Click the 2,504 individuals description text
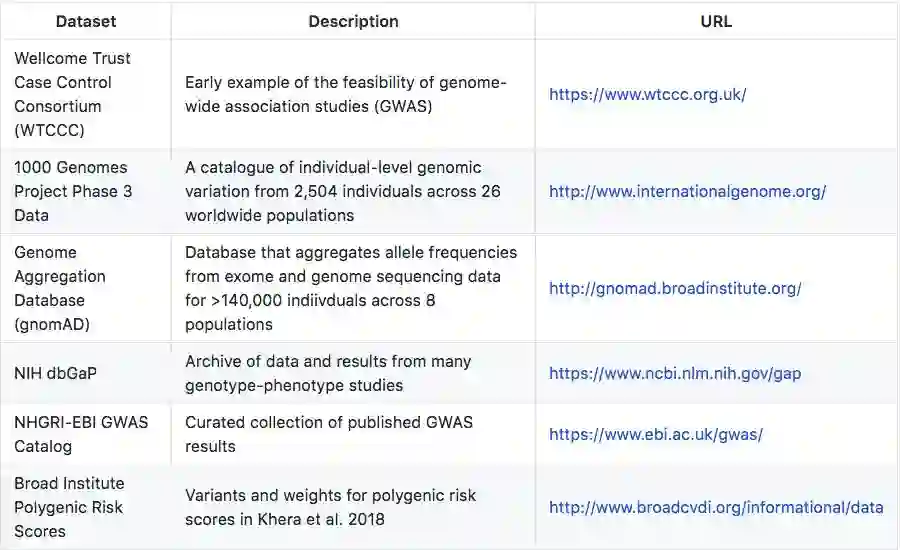This screenshot has height=550, width=900. pos(342,191)
